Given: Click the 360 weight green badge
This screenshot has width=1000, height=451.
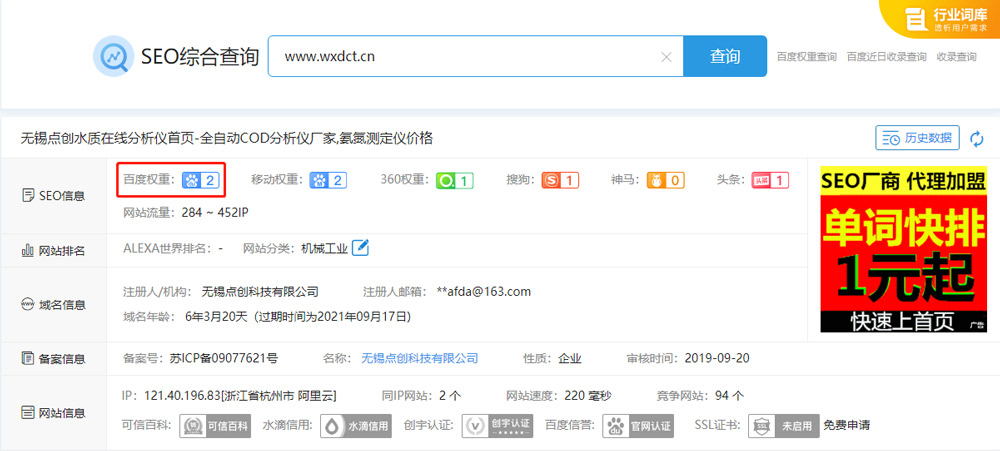Looking at the screenshot, I should [454, 180].
